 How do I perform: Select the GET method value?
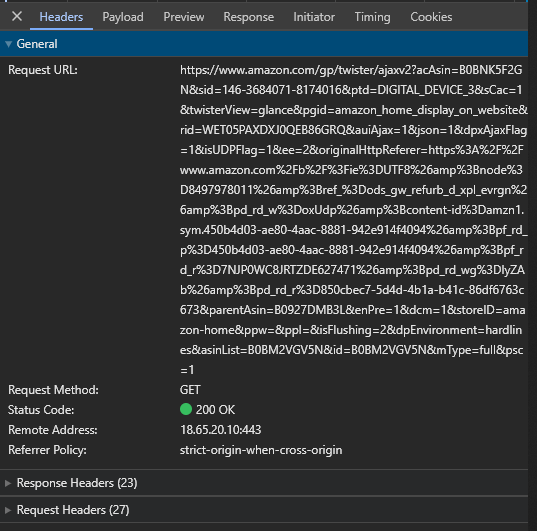coord(190,390)
